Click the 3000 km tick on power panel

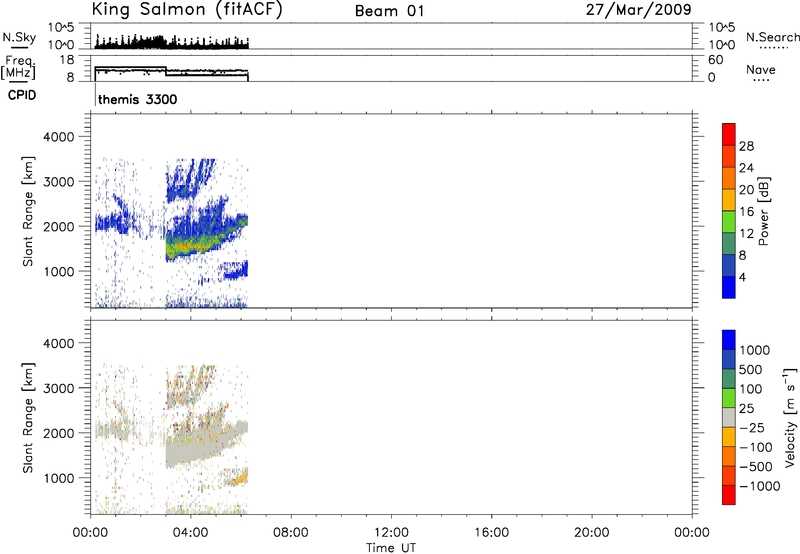click(58, 182)
